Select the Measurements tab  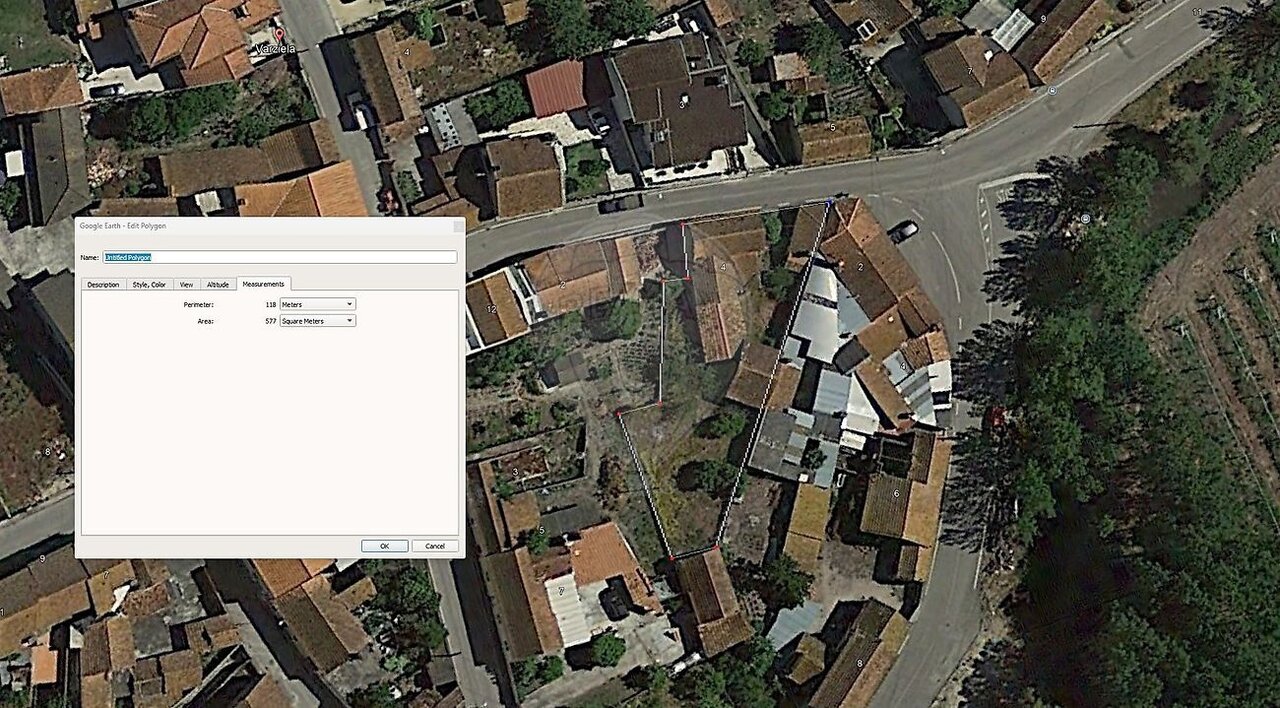(x=264, y=284)
